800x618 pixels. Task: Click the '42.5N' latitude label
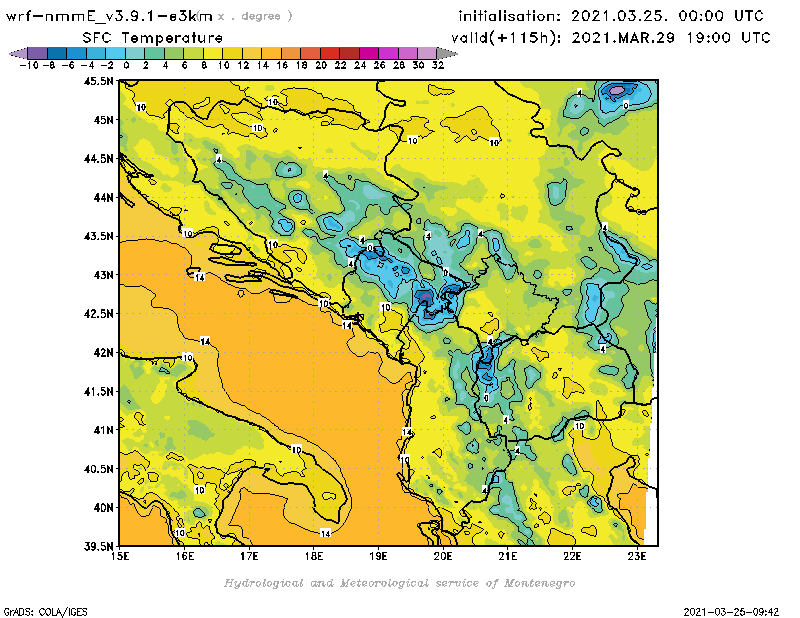tap(98, 314)
